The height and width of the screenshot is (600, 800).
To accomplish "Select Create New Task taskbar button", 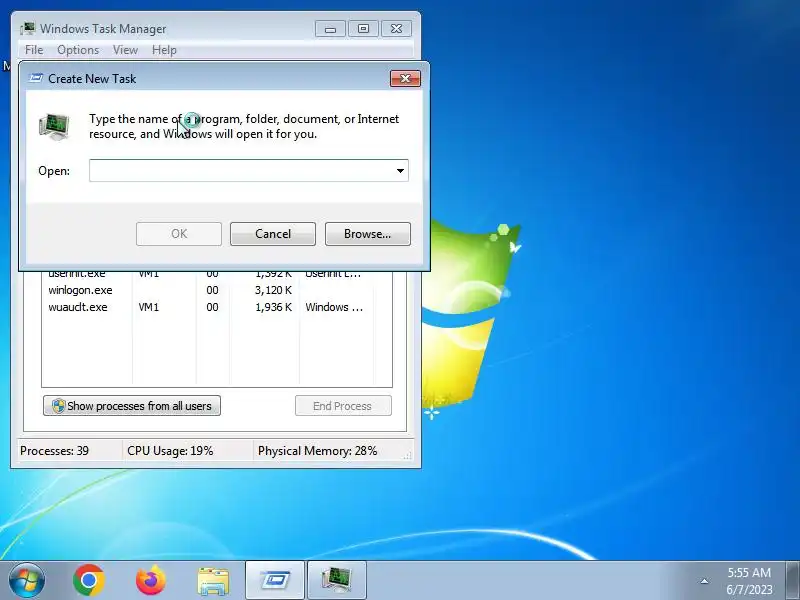I will click(x=275, y=580).
